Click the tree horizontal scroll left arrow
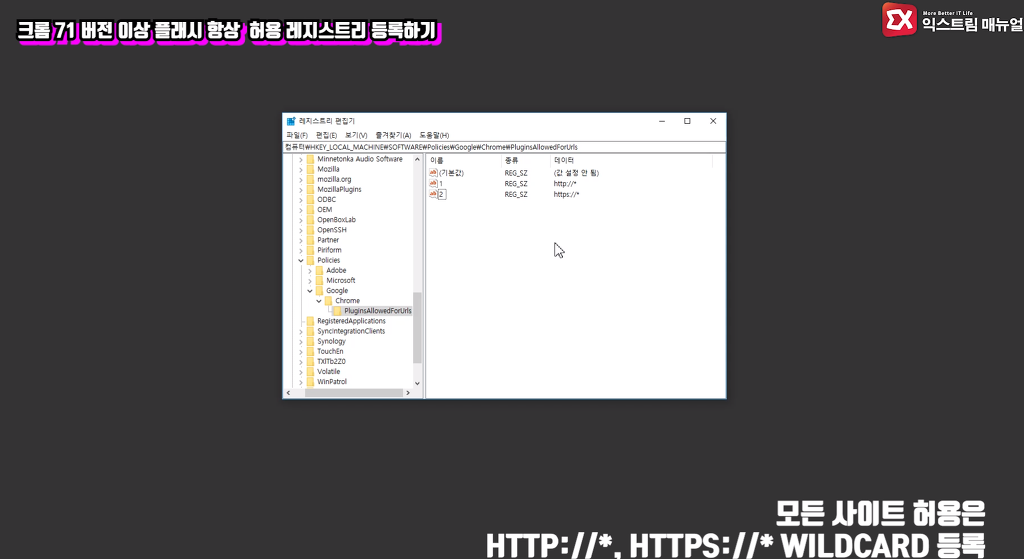The height and width of the screenshot is (559, 1024). point(288,392)
